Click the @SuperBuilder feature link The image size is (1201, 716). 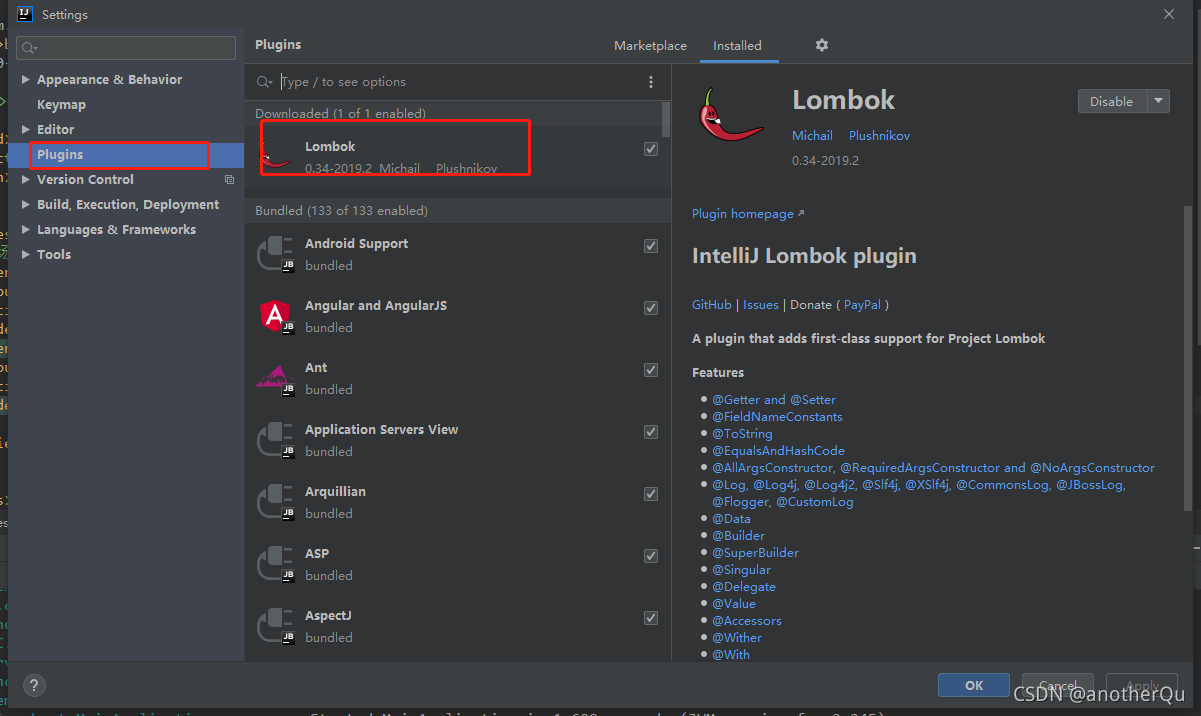pos(755,553)
